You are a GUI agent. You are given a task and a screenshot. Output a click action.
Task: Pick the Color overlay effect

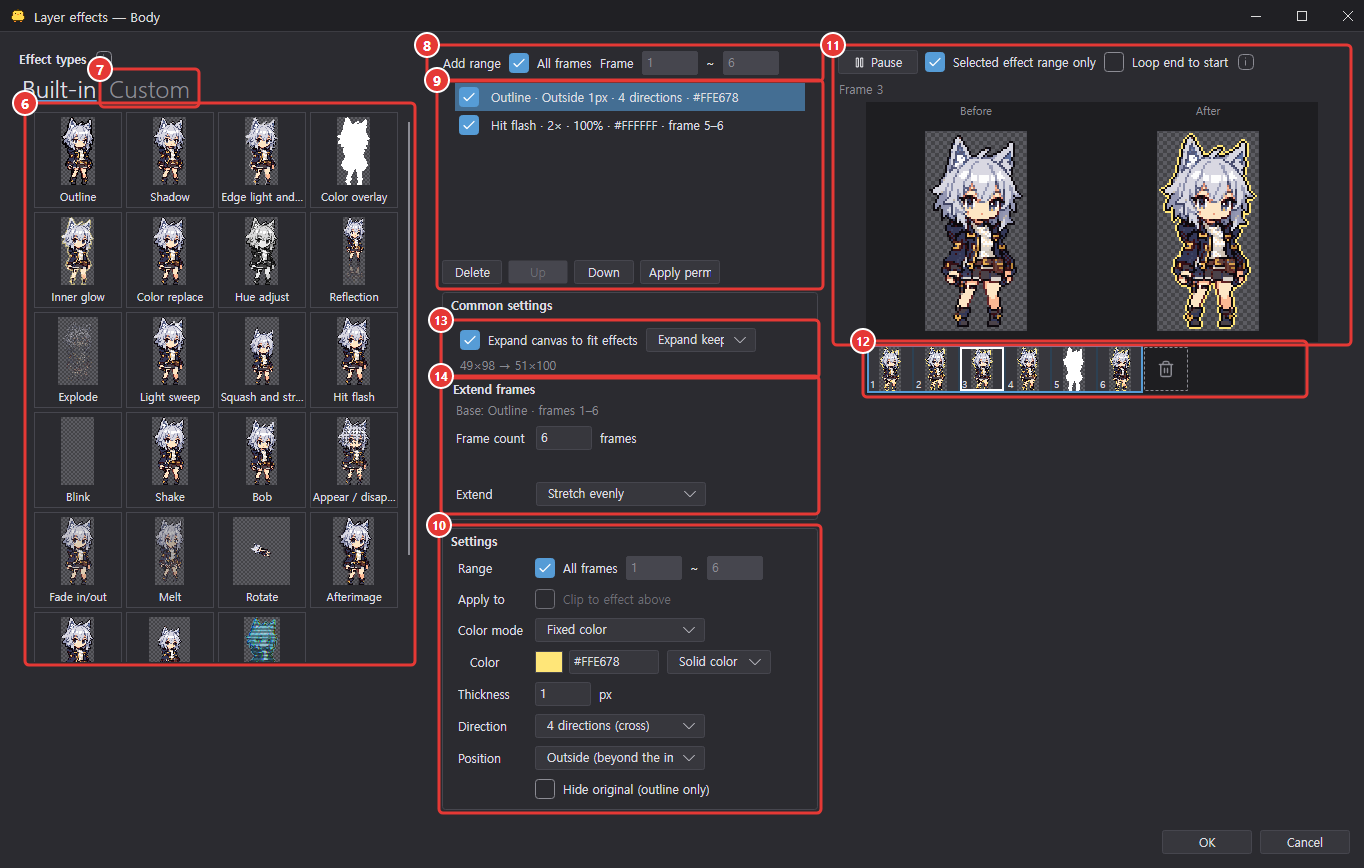tap(354, 159)
